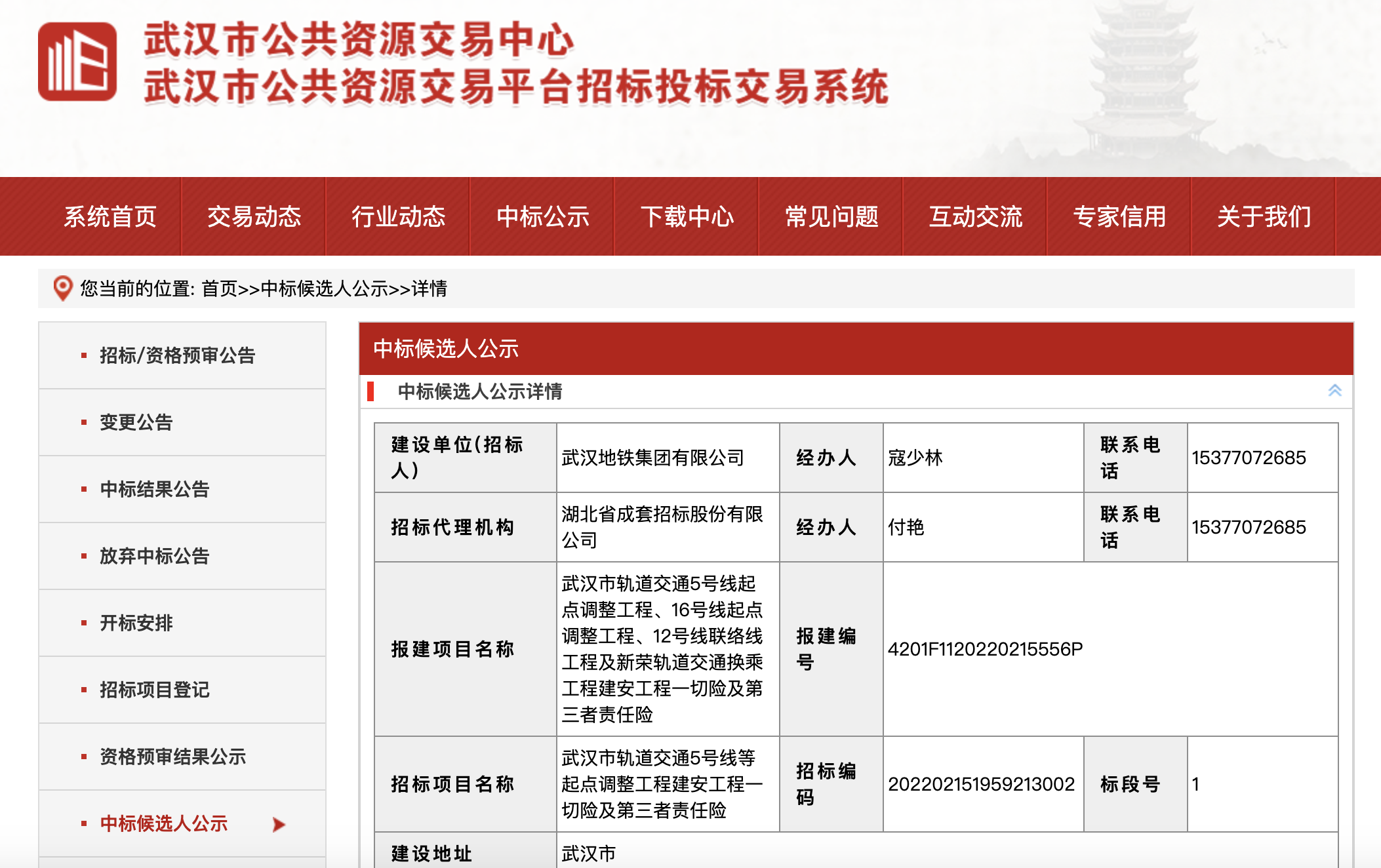Open 系统首页 navigation item
Viewport: 1381px width, 868px height.
click(x=110, y=216)
